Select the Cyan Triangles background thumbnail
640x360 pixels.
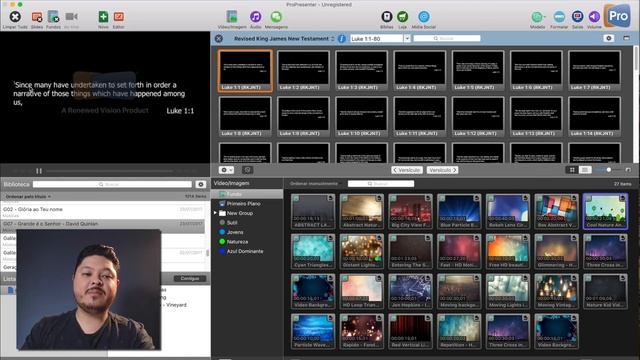(x=313, y=251)
